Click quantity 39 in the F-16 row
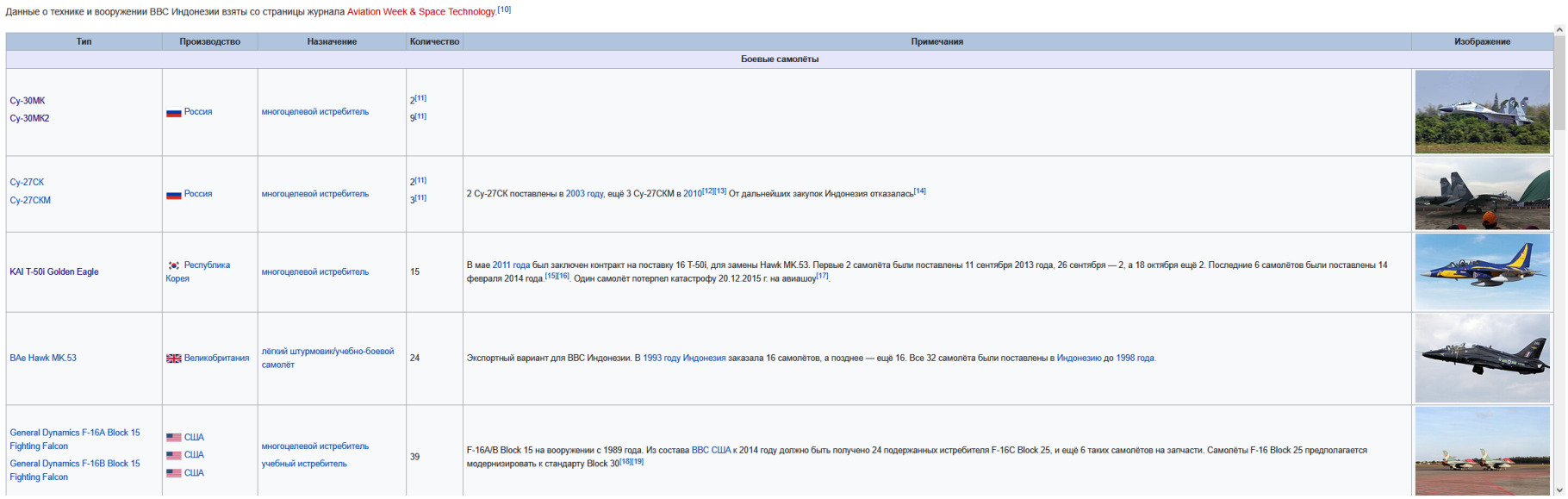The height and width of the screenshot is (499, 1568). pos(415,457)
